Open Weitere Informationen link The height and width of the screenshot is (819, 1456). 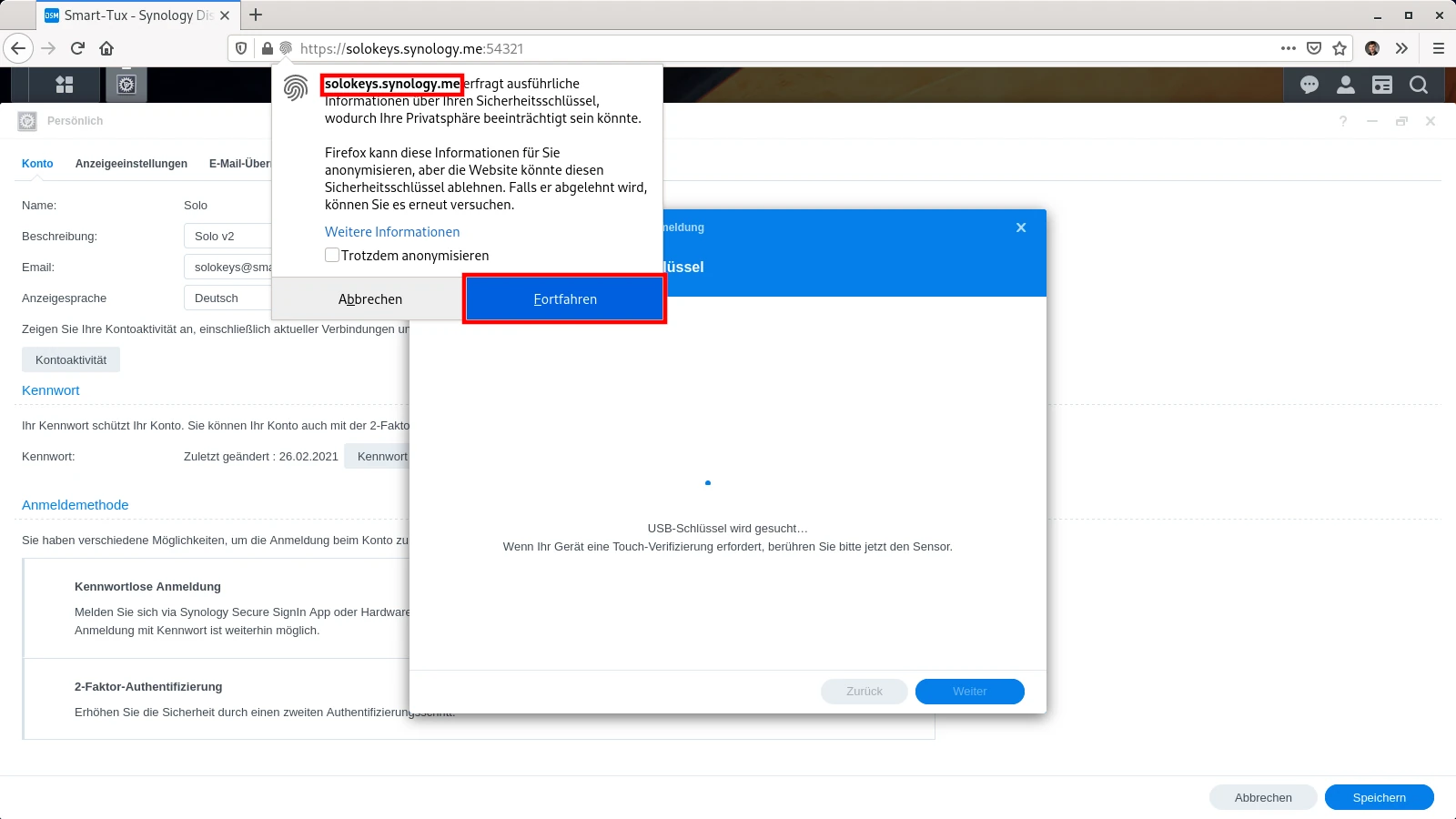coord(392,232)
